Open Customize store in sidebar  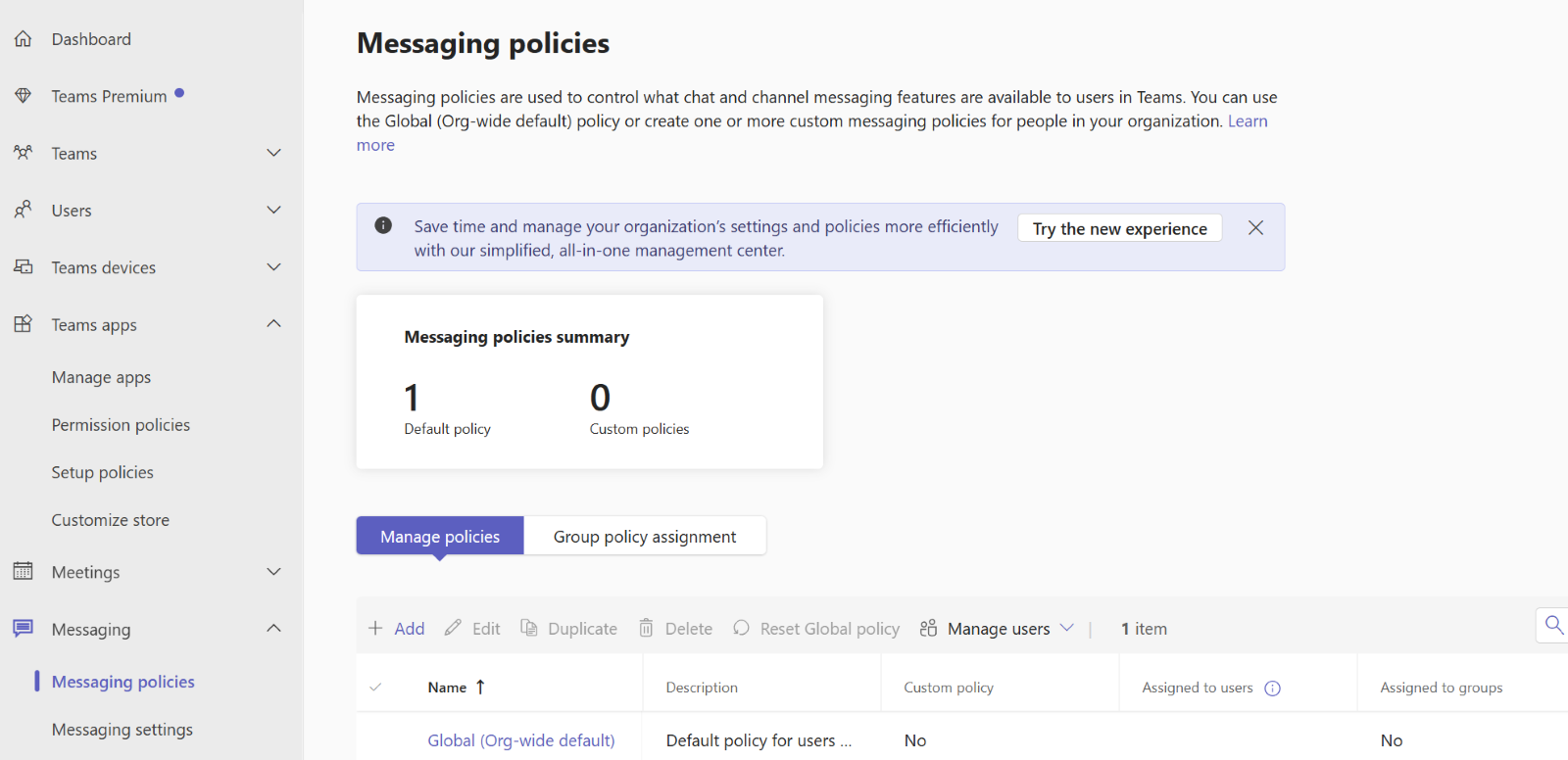[111, 520]
